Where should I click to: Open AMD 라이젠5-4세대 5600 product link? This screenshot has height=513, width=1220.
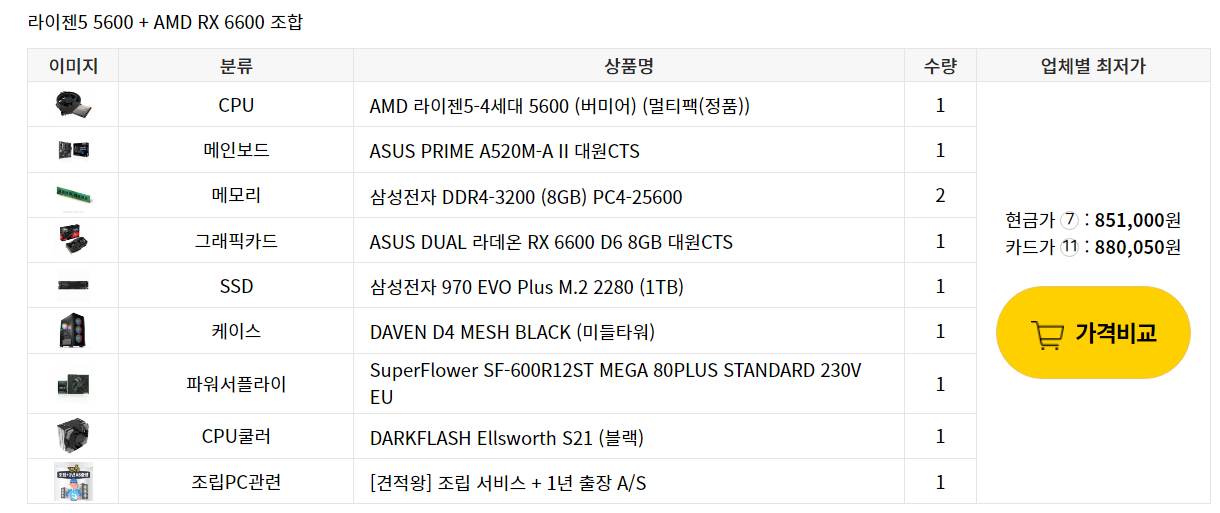click(559, 105)
